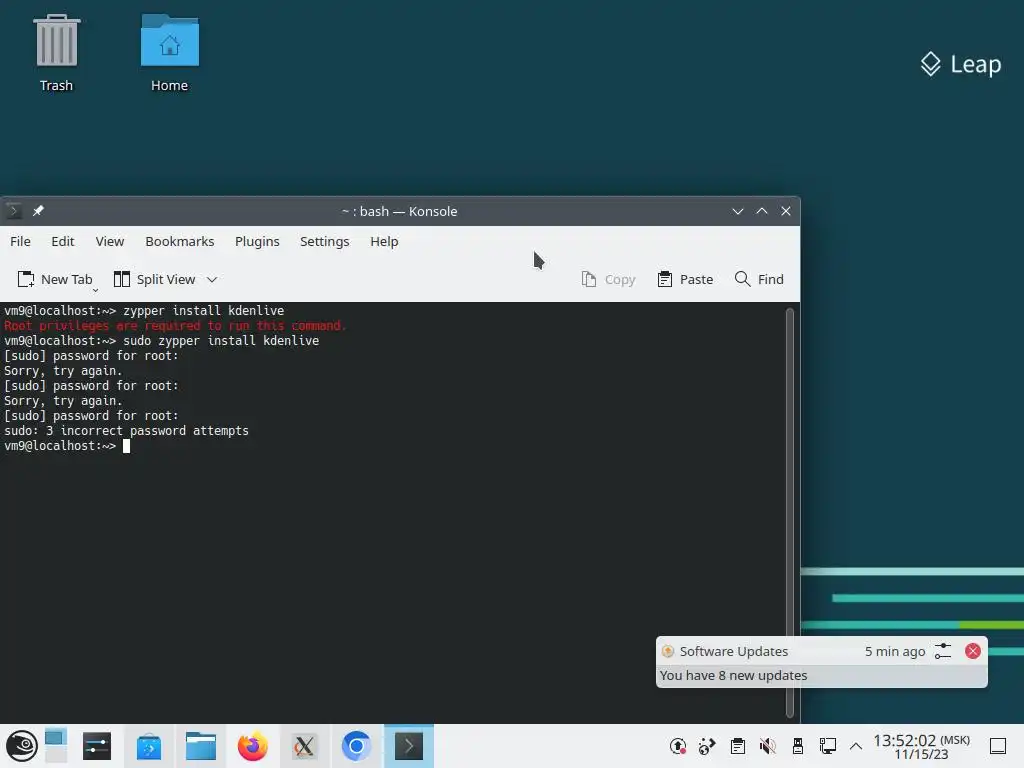
Task: Open a New Tab in Konsole
Action: [x=55, y=280]
